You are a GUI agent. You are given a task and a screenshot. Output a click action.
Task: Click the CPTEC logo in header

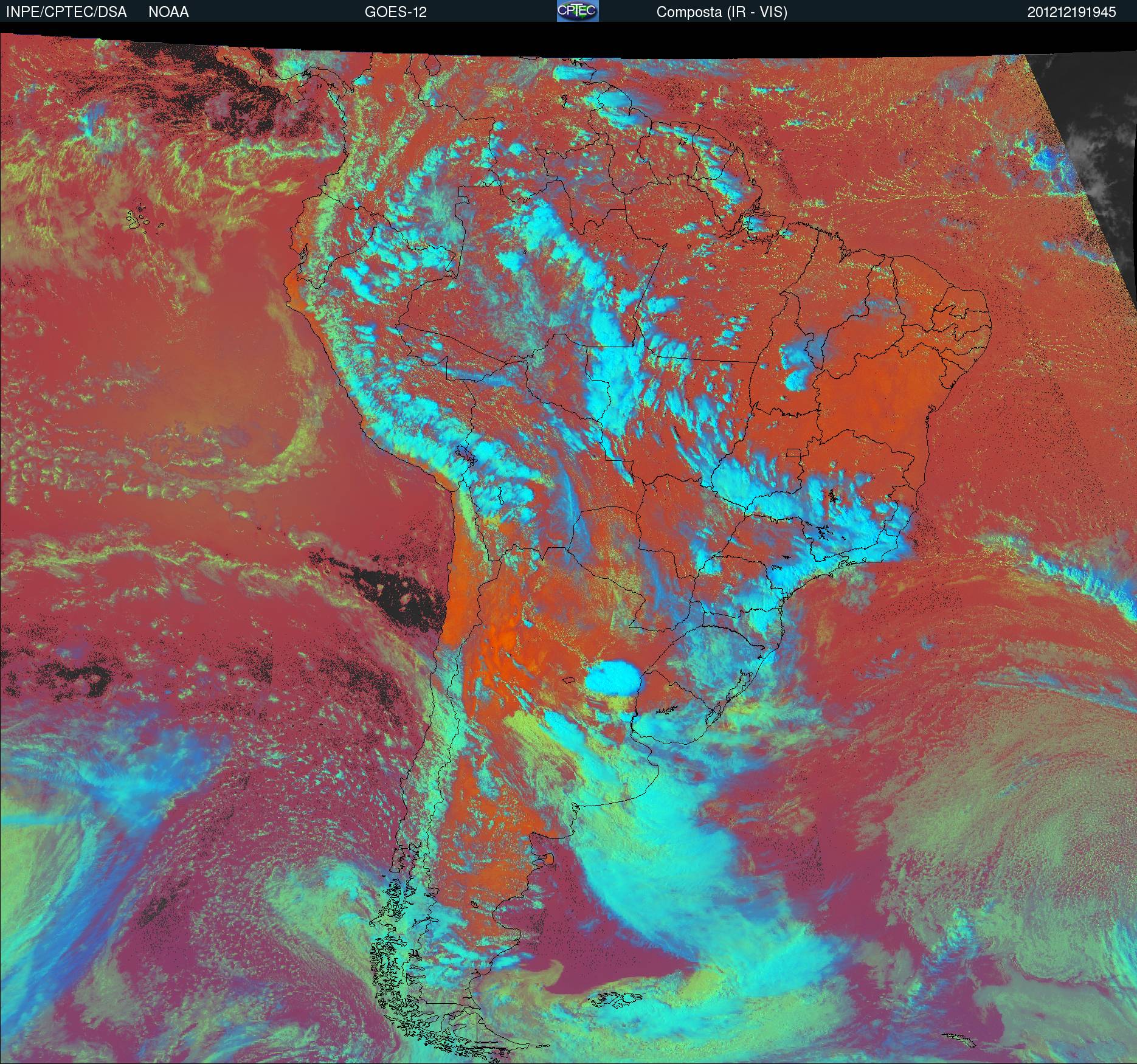pyautogui.click(x=578, y=11)
